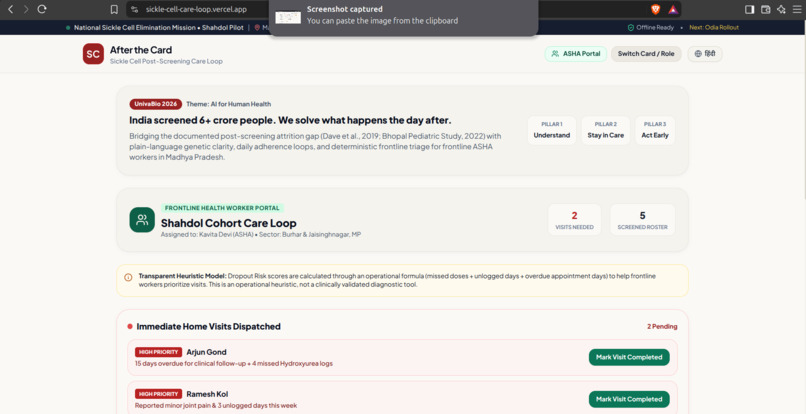Click the Screenshot captured notification thumbnail

pyautogui.click(x=288, y=17)
